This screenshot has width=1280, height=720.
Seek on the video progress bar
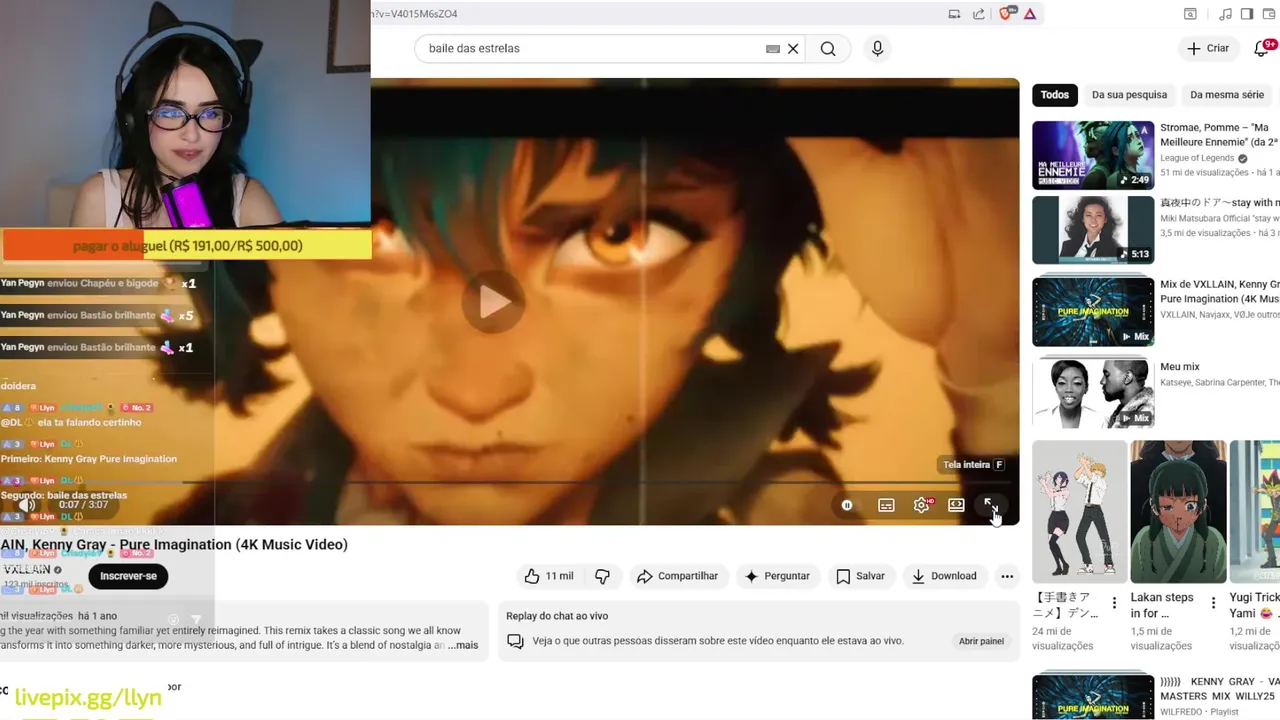point(510,484)
